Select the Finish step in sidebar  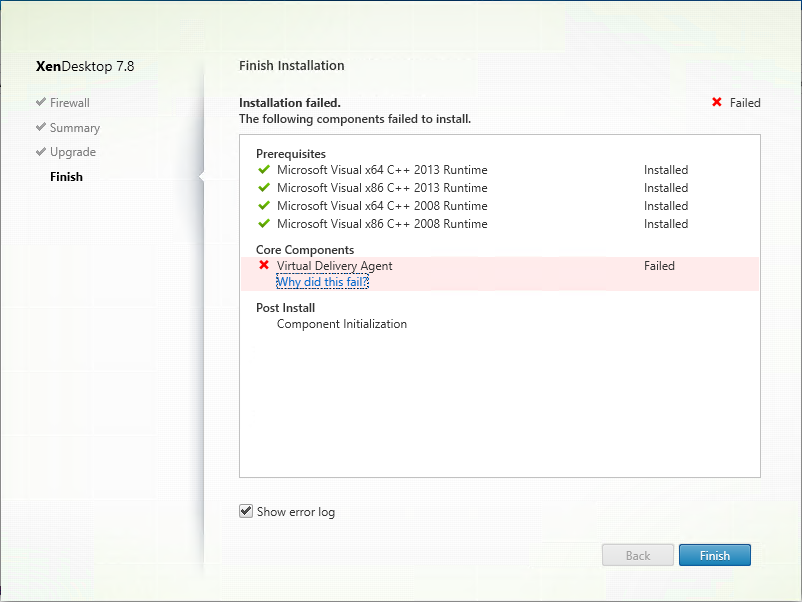[66, 177]
